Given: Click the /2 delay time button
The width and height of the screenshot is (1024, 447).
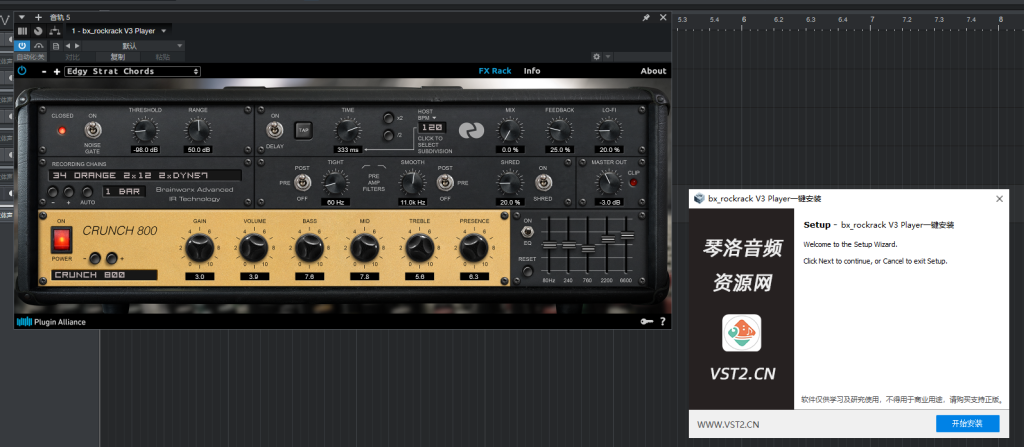Looking at the screenshot, I should pos(389,135).
